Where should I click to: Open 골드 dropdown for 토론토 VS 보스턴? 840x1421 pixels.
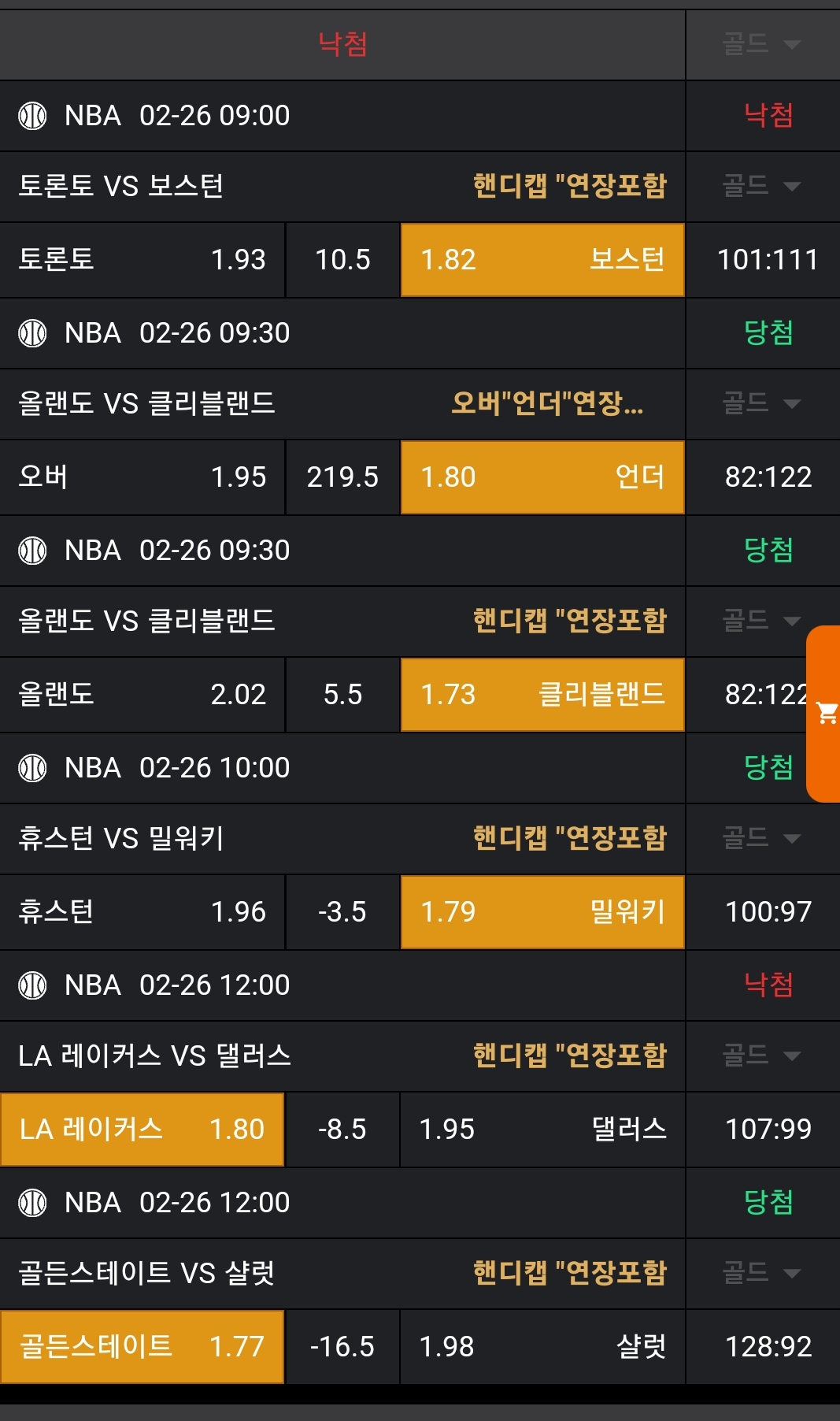761,187
